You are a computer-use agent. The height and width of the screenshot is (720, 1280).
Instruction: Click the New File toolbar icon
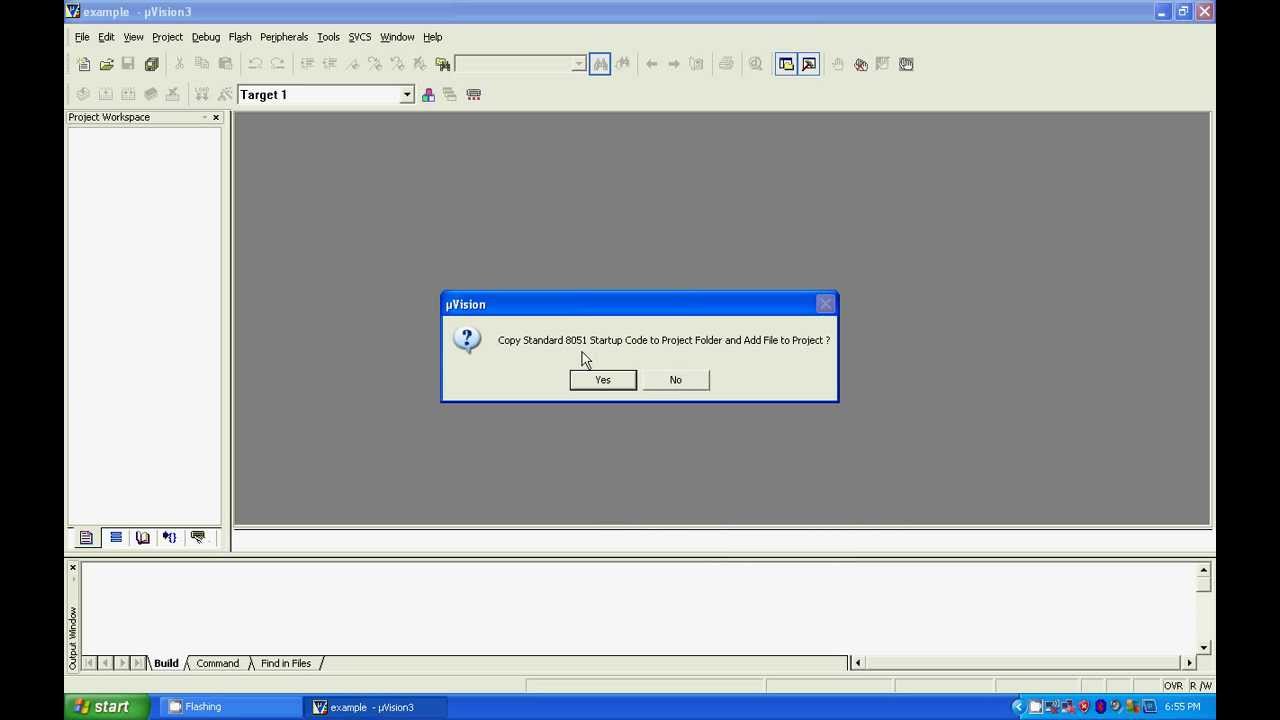click(x=83, y=64)
